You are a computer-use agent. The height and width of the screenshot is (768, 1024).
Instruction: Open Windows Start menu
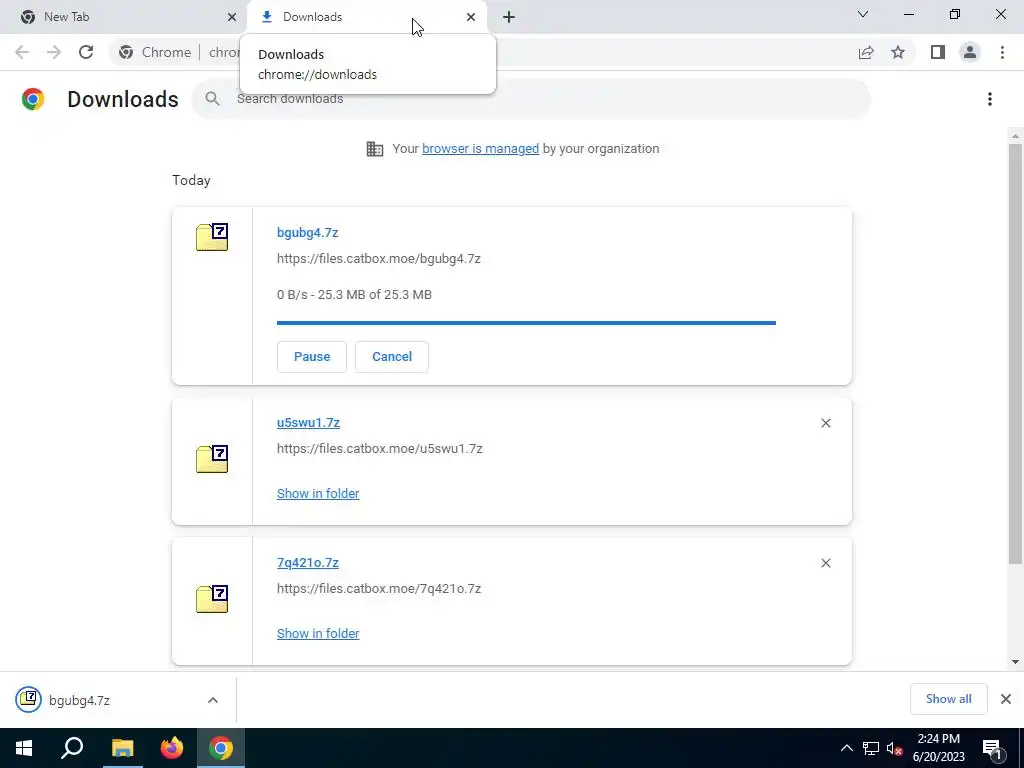click(x=24, y=748)
